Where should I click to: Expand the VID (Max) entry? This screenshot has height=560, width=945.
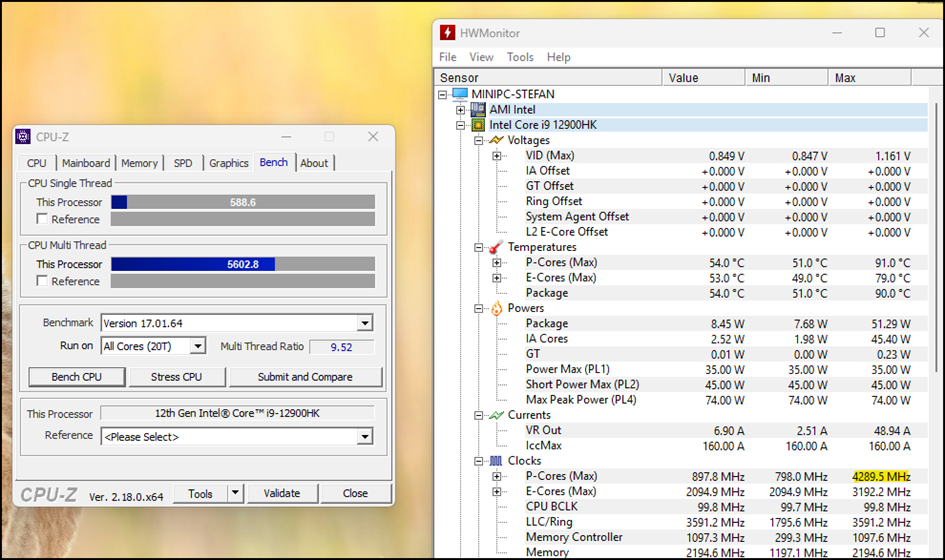[x=497, y=156]
